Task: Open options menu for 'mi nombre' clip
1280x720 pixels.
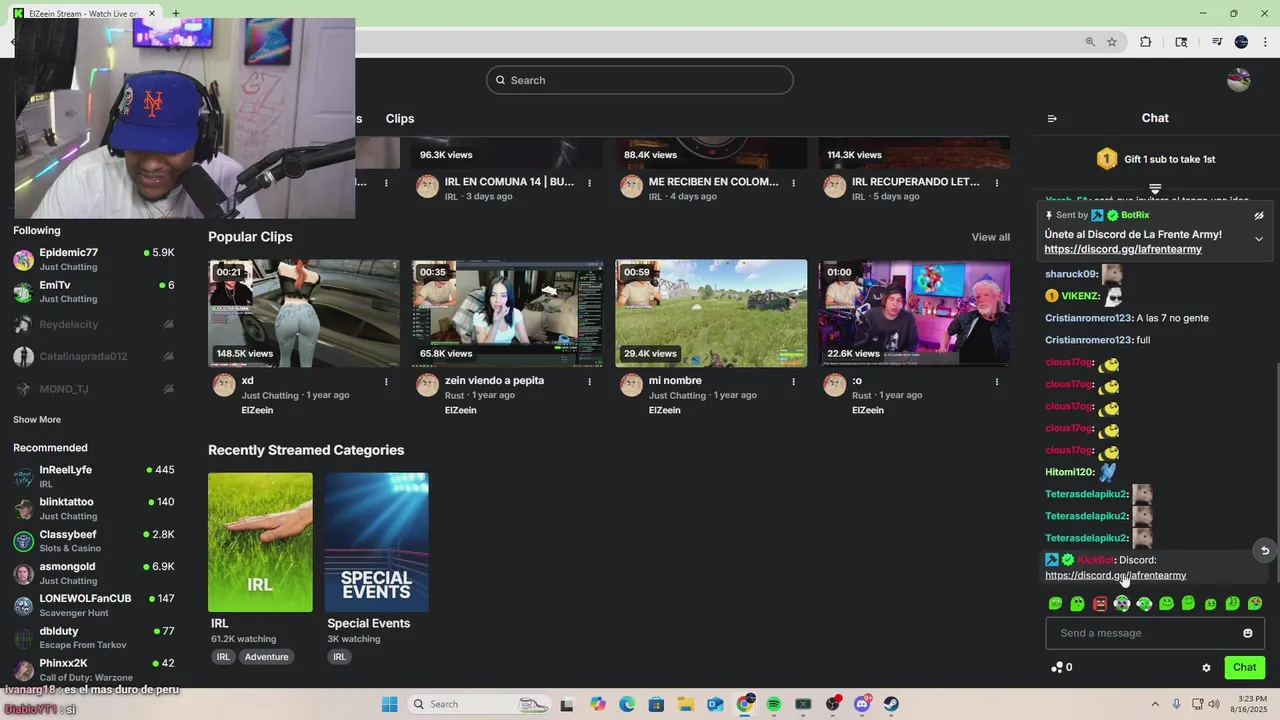Action: coord(794,381)
